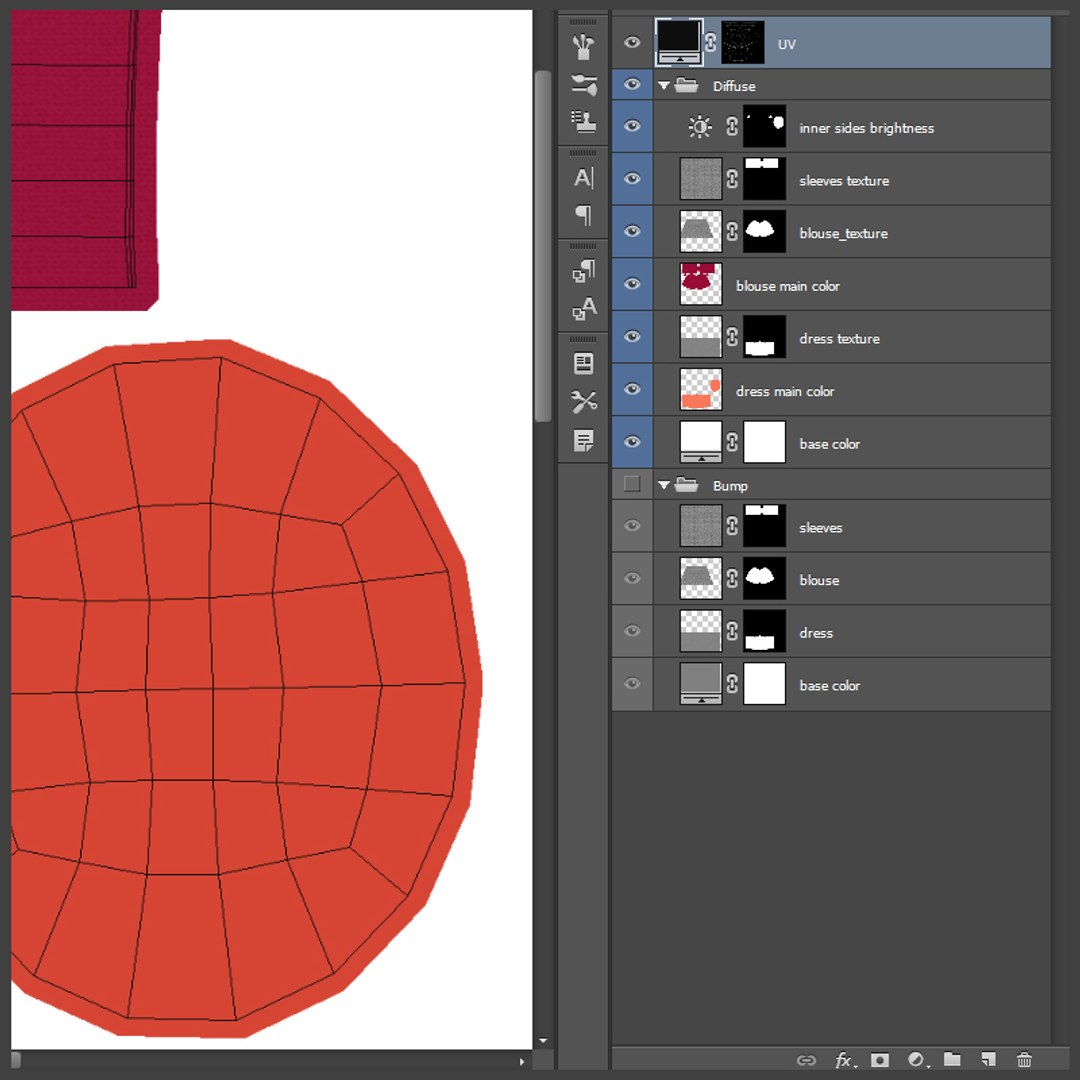Screen dimensions: 1080x1080
Task: Open the Layer Comps panel icon
Action: pos(583,364)
